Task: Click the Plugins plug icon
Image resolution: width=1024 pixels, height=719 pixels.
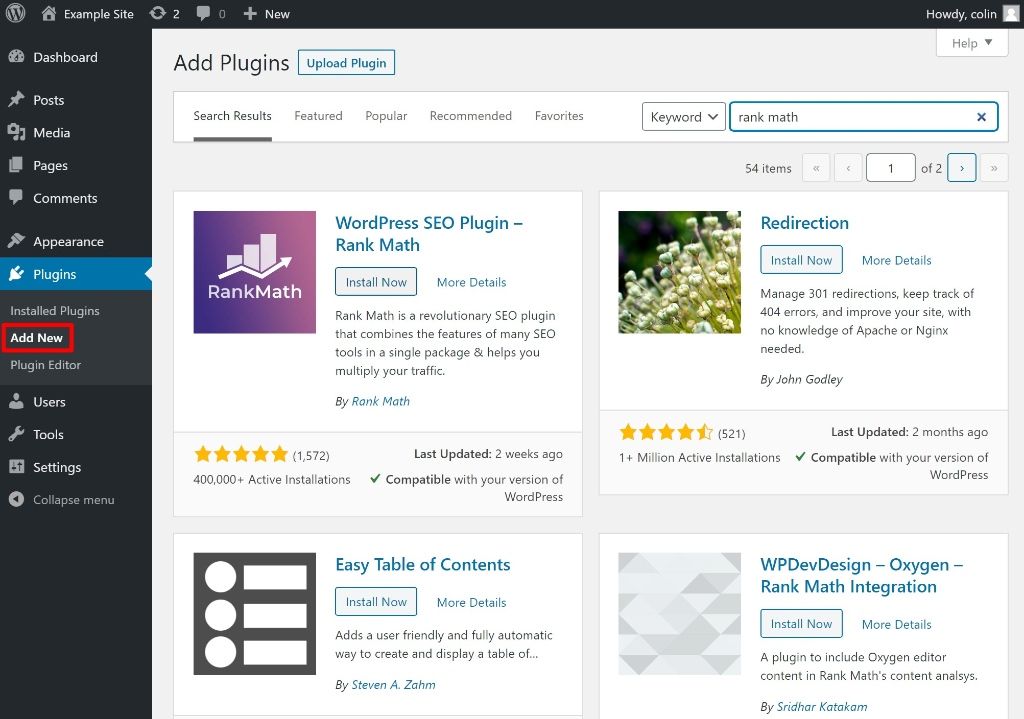Action: 16,274
